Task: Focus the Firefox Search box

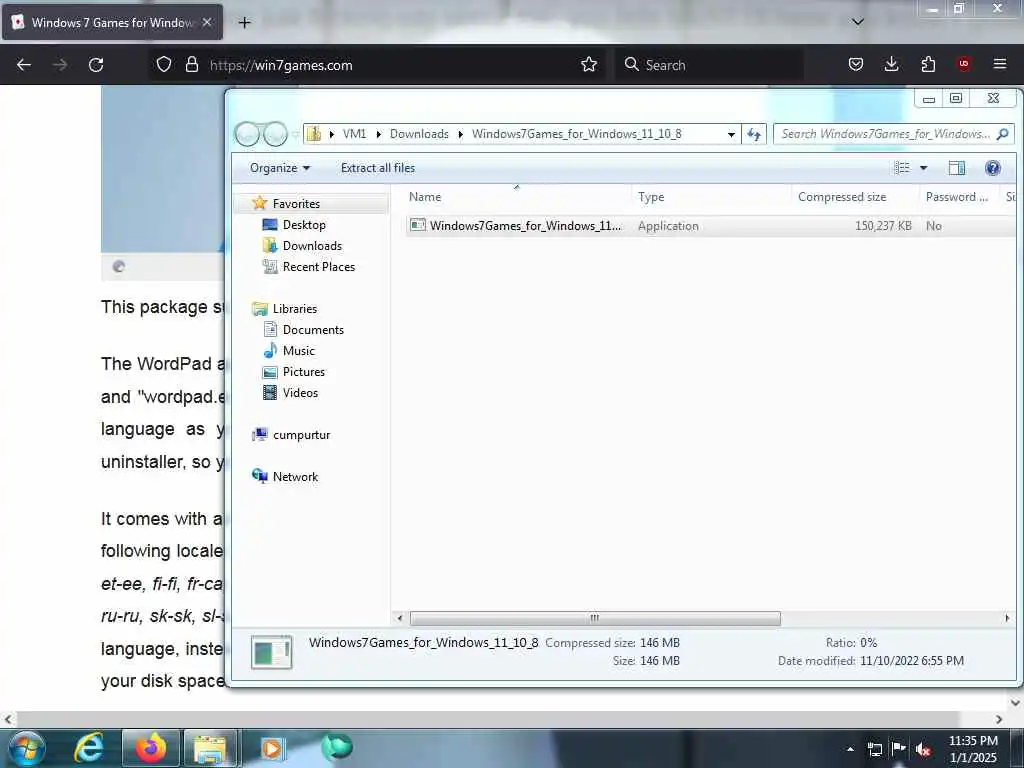Action: pyautogui.click(x=709, y=65)
